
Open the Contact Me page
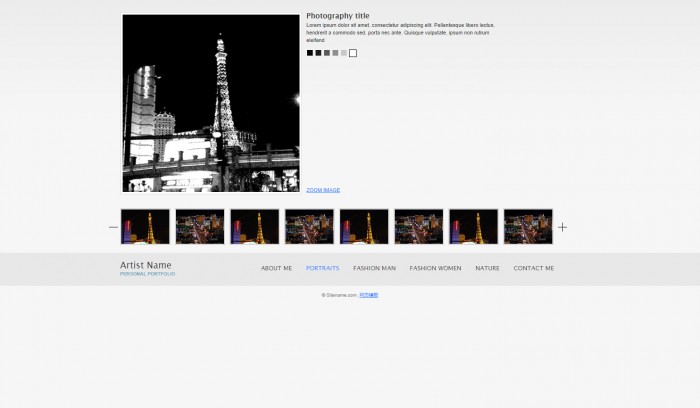(533, 268)
